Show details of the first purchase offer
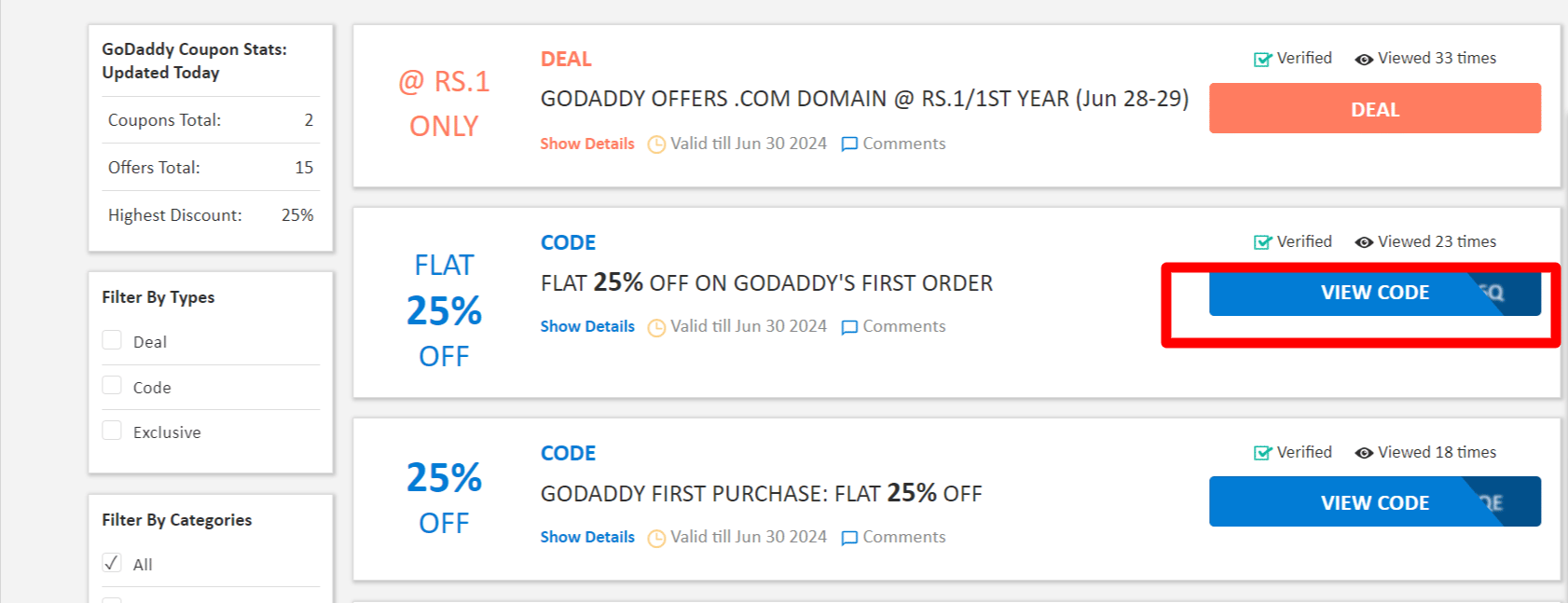Viewport: 1568px width, 603px height. [x=586, y=537]
